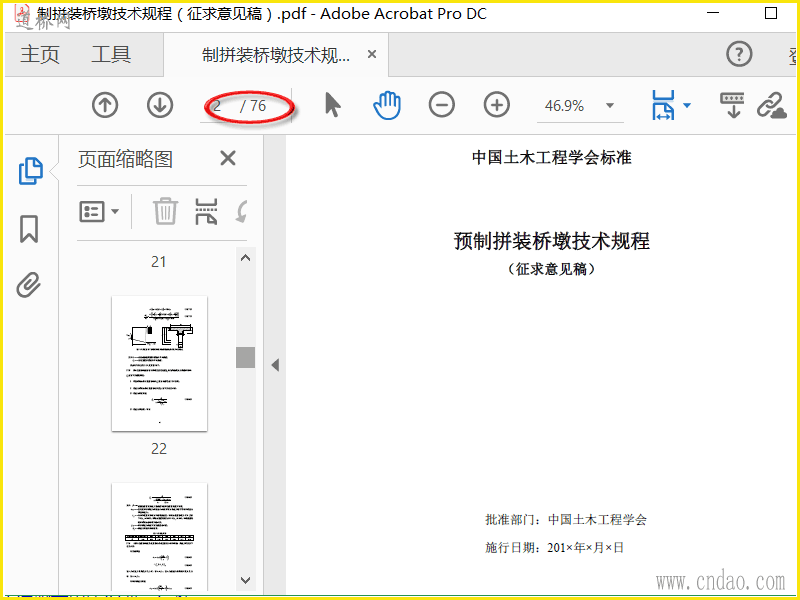800x600 pixels.
Task: Switch to the 主页 tab
Action: click(x=40, y=55)
